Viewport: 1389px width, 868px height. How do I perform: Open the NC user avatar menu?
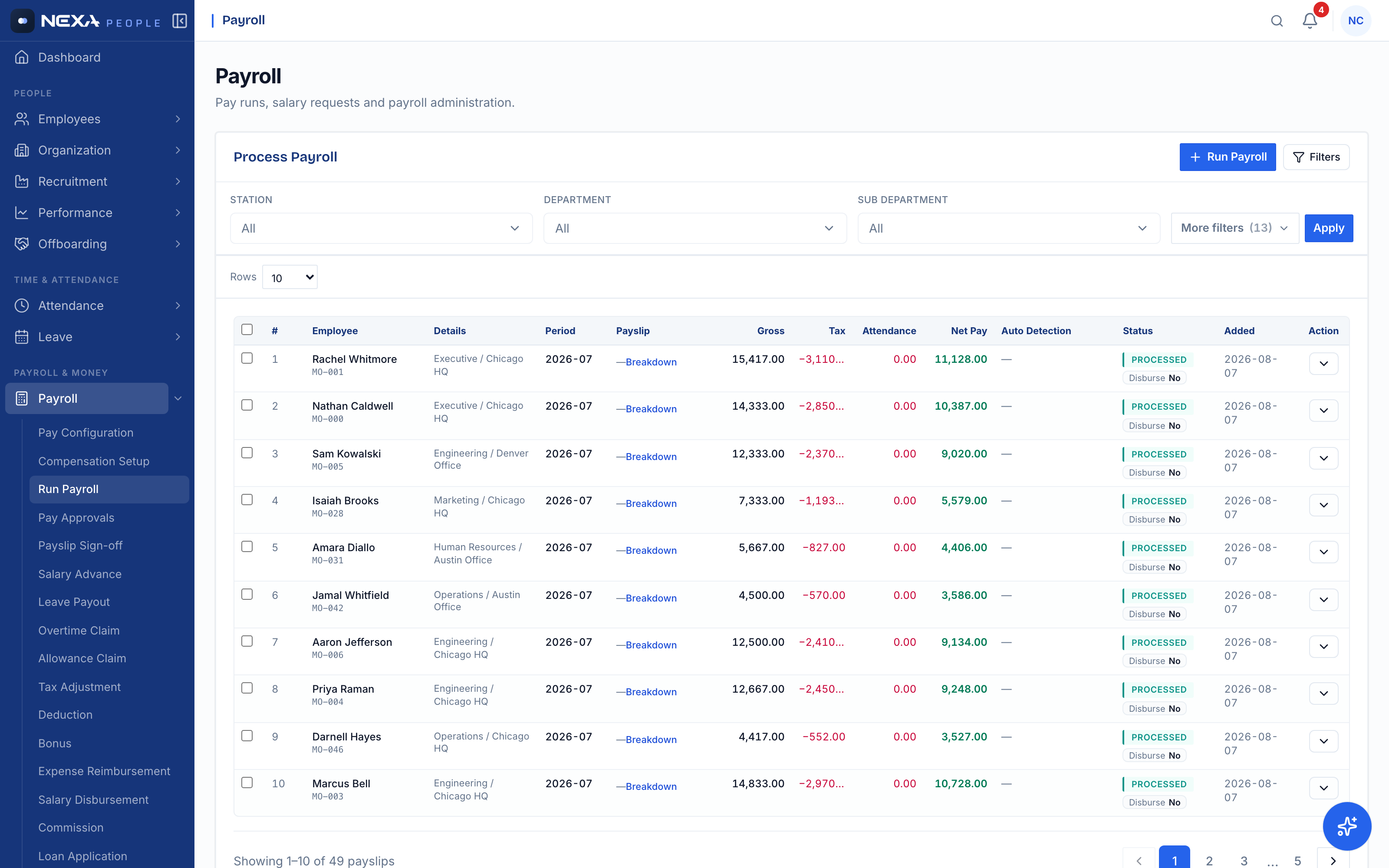(x=1356, y=21)
